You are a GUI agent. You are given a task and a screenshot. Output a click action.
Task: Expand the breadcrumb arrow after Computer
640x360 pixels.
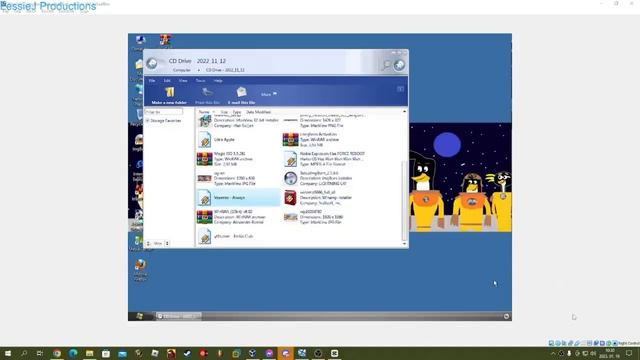[x=199, y=70]
